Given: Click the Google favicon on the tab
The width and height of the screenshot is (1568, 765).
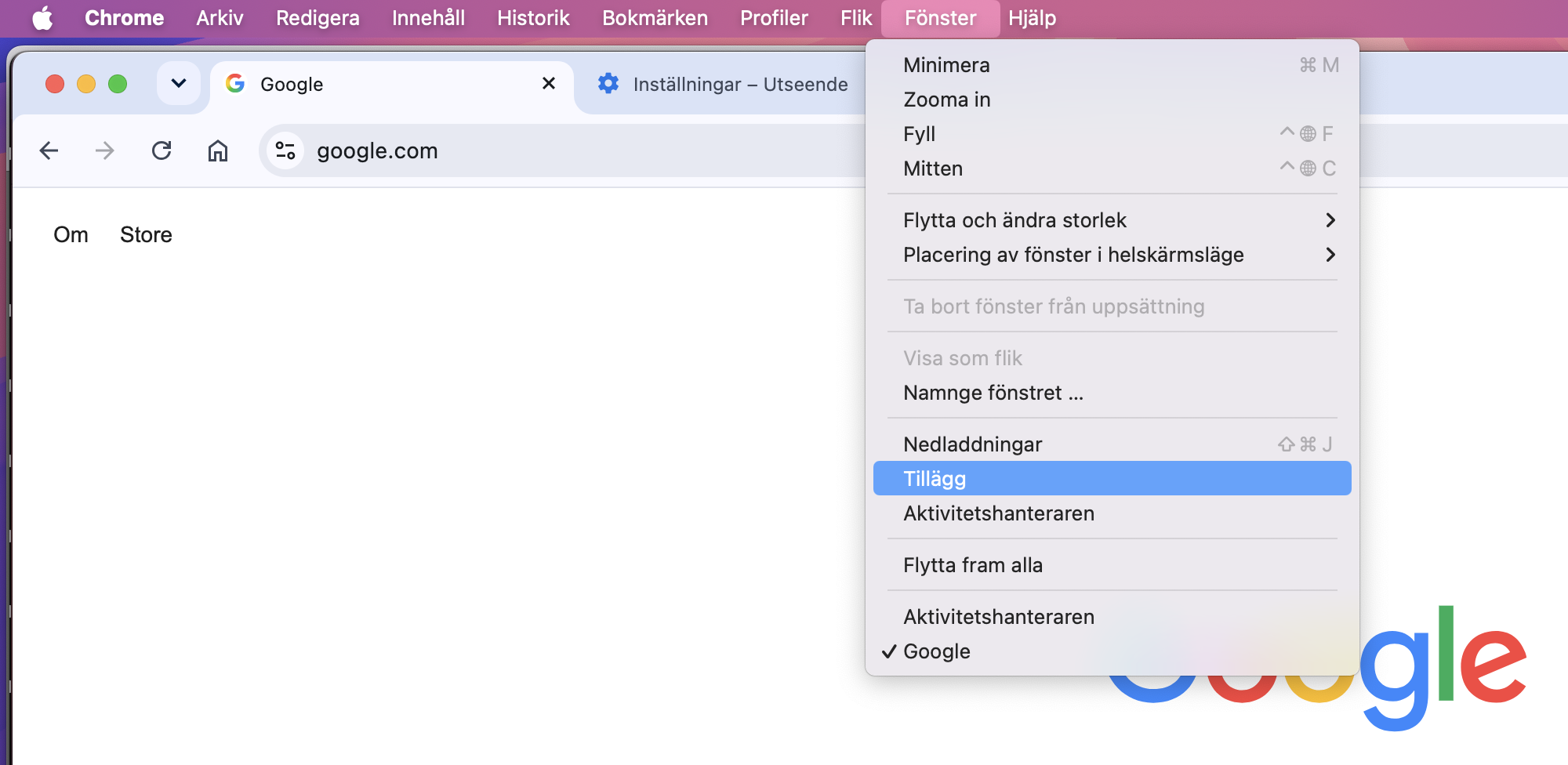Looking at the screenshot, I should (x=235, y=83).
